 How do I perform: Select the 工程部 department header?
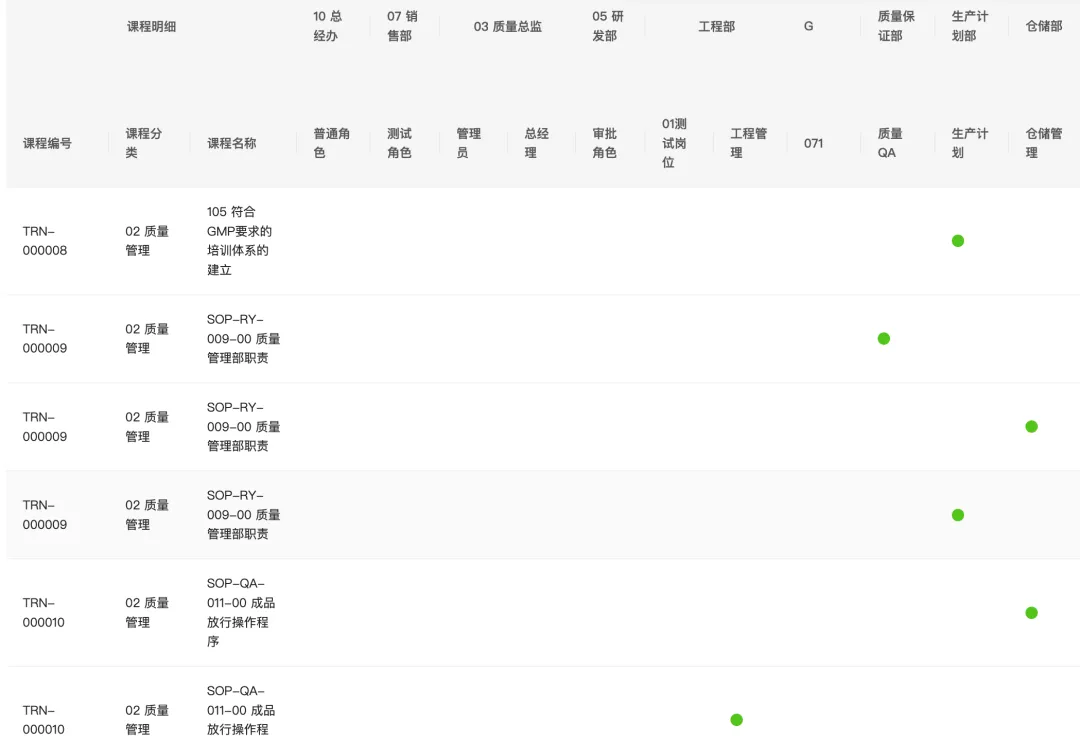coord(716,26)
